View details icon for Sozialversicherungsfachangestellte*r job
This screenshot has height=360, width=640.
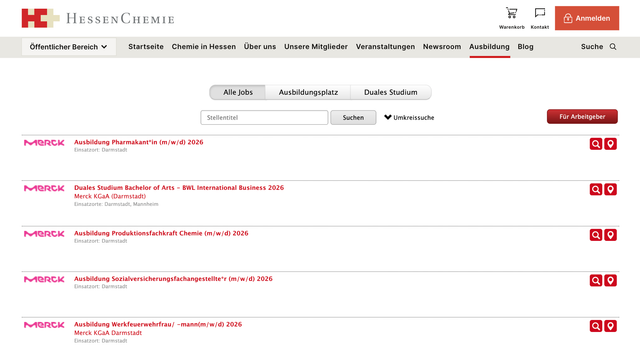(x=596, y=280)
